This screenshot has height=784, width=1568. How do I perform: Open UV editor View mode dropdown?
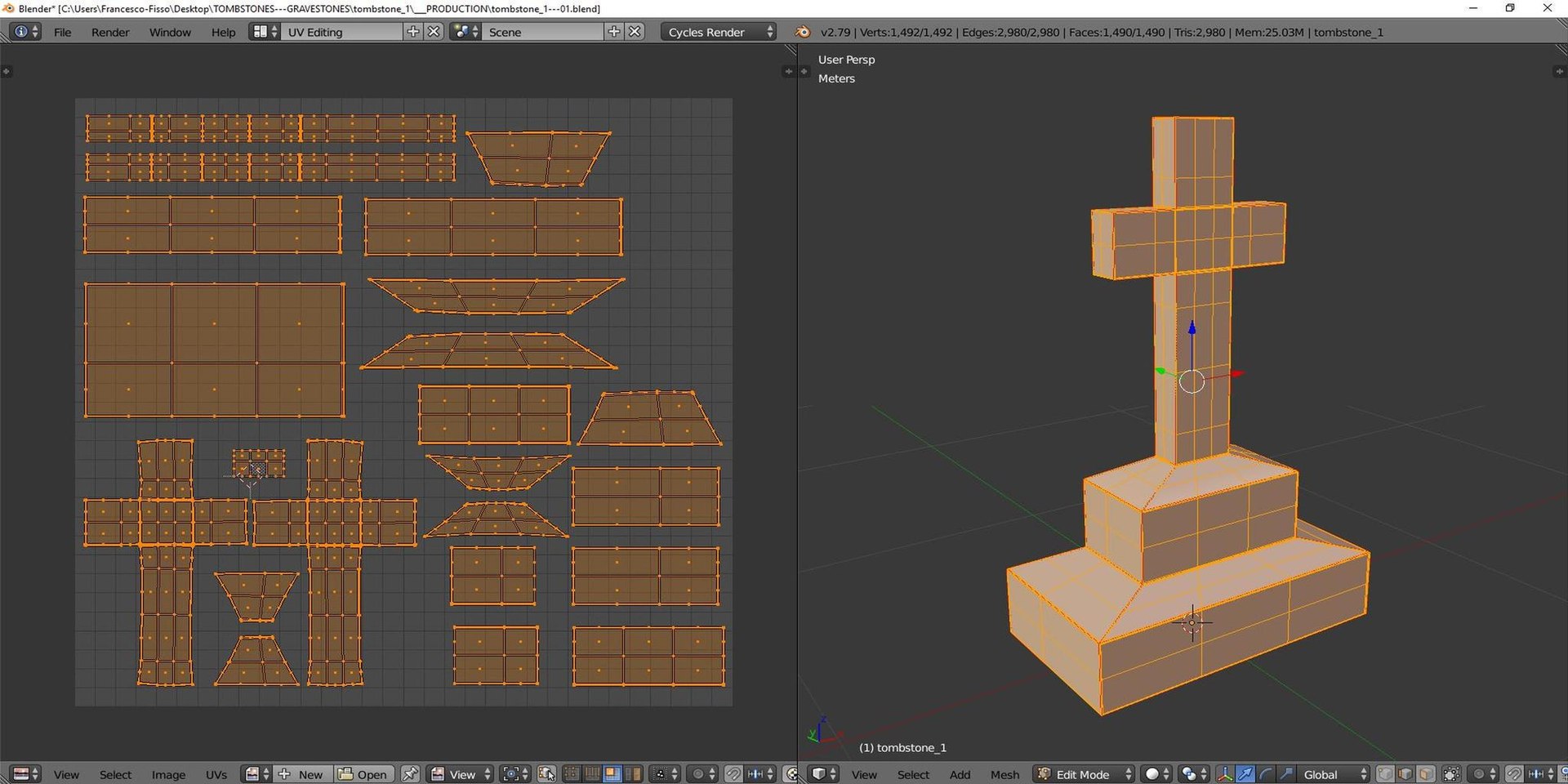click(461, 773)
